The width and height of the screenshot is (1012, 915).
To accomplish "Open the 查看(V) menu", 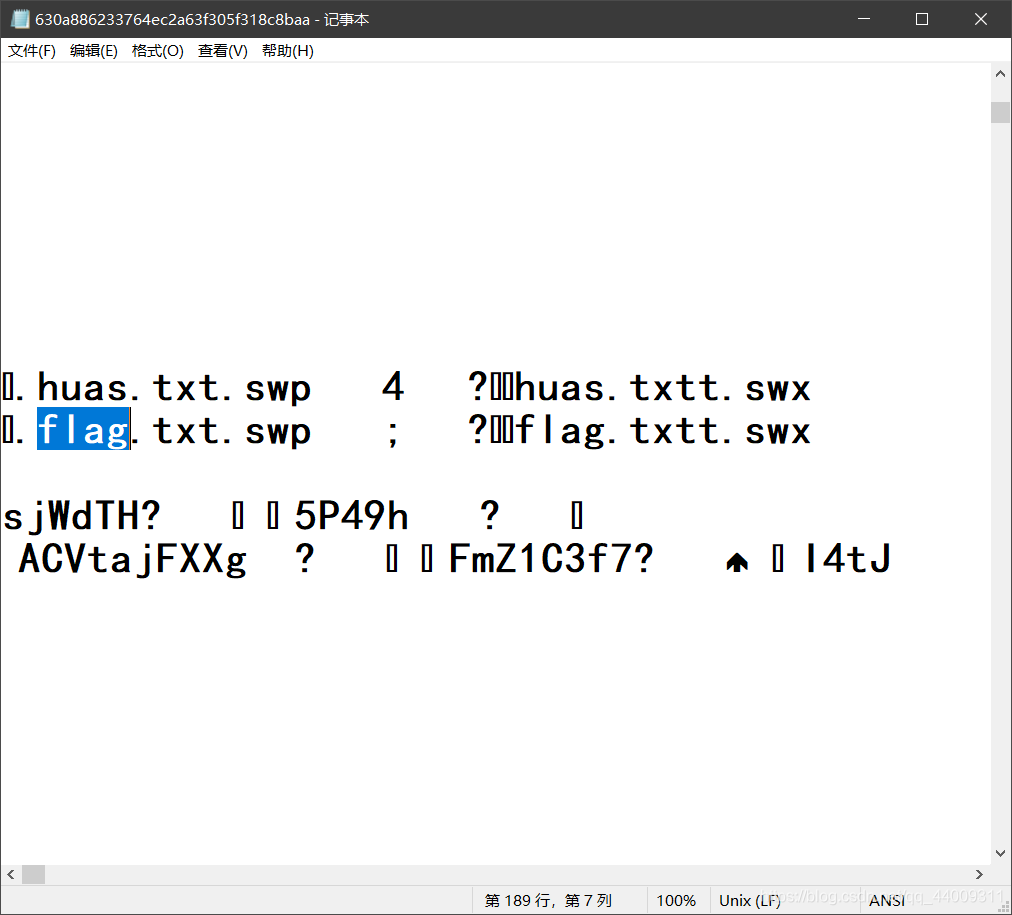I will click(x=223, y=50).
